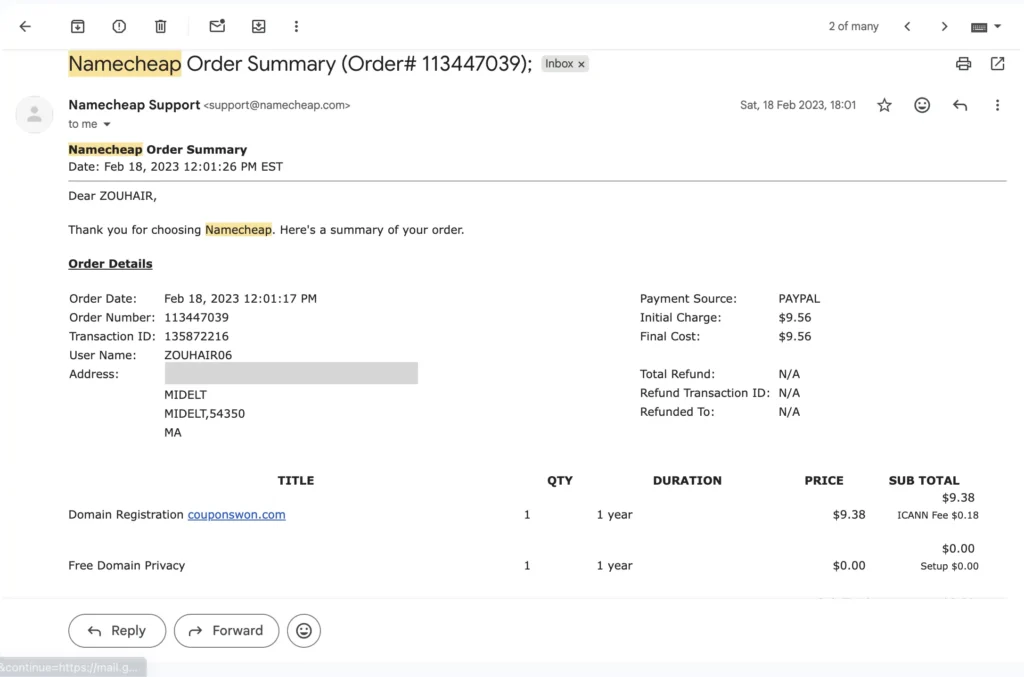Expand input tools dropdown arrow
Image resolution: width=1024 pixels, height=677 pixels.
997,26
